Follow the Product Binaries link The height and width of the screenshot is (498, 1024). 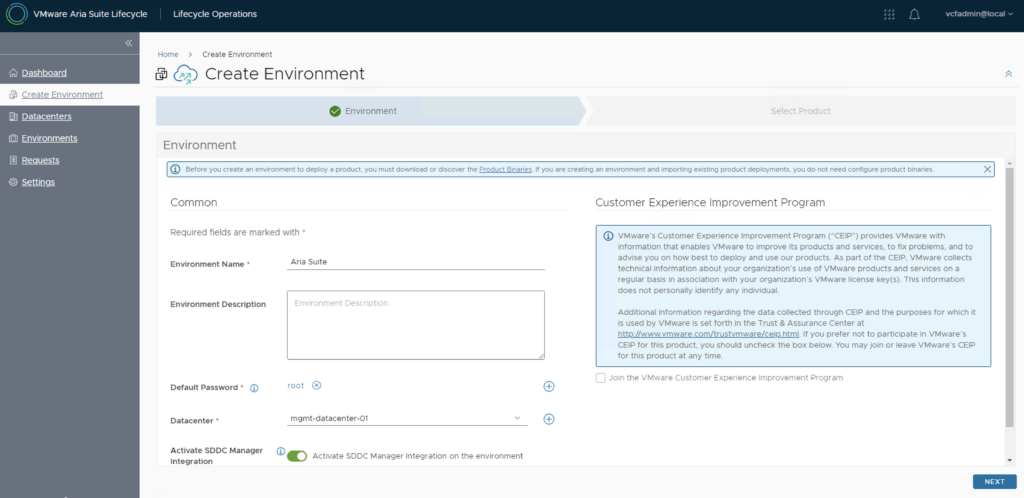[x=505, y=170]
